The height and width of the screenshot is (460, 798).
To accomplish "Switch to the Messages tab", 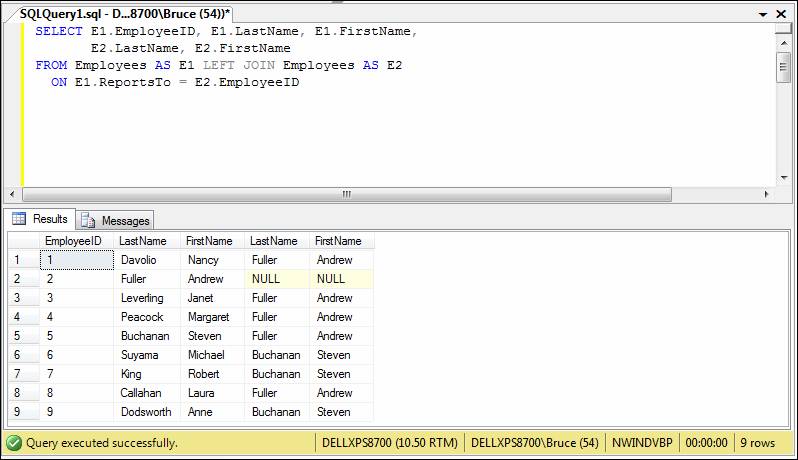I will pos(115,220).
